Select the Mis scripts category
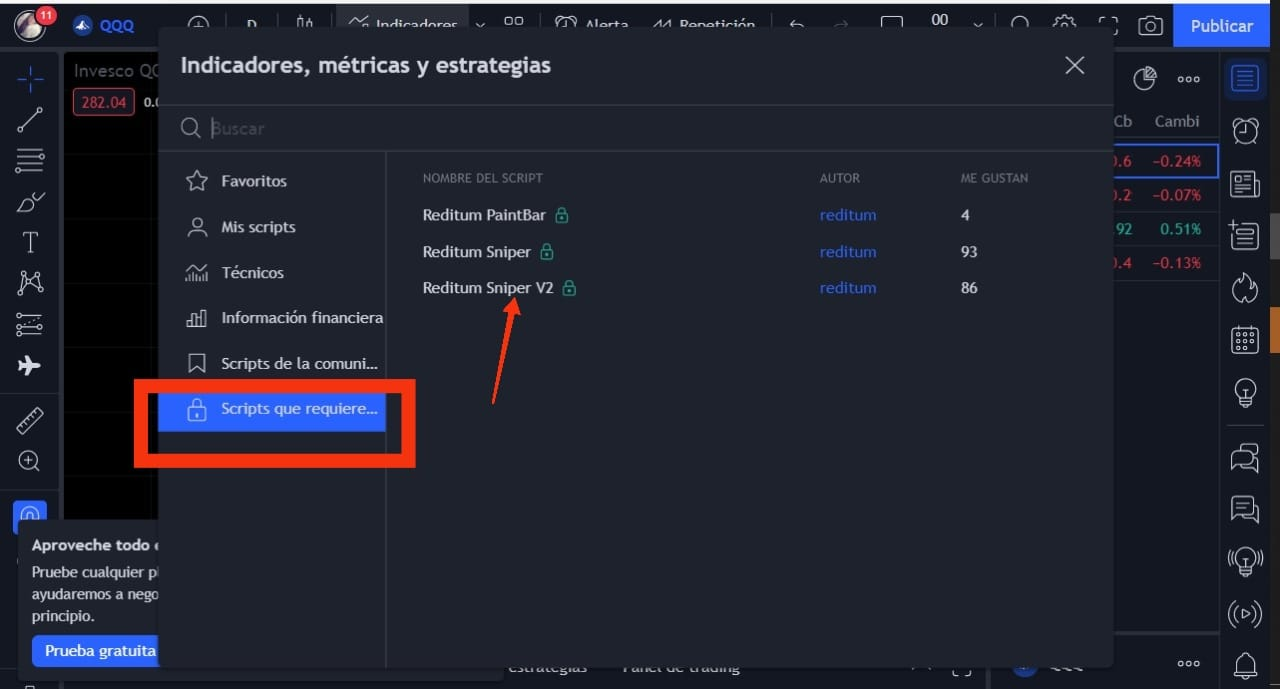This screenshot has height=689, width=1280. [272, 227]
